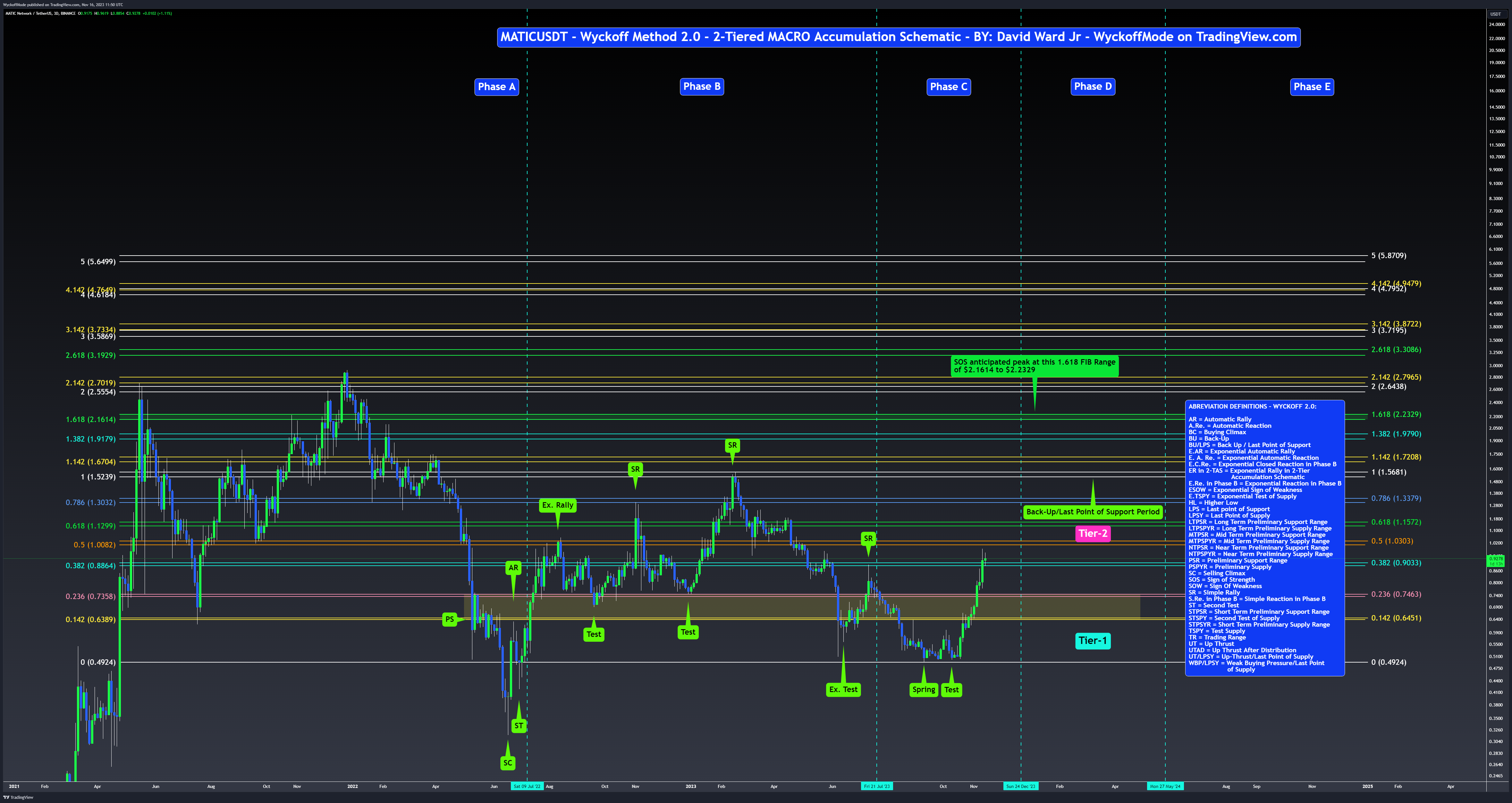
Task: Select the Phase E label
Action: coord(1313,87)
